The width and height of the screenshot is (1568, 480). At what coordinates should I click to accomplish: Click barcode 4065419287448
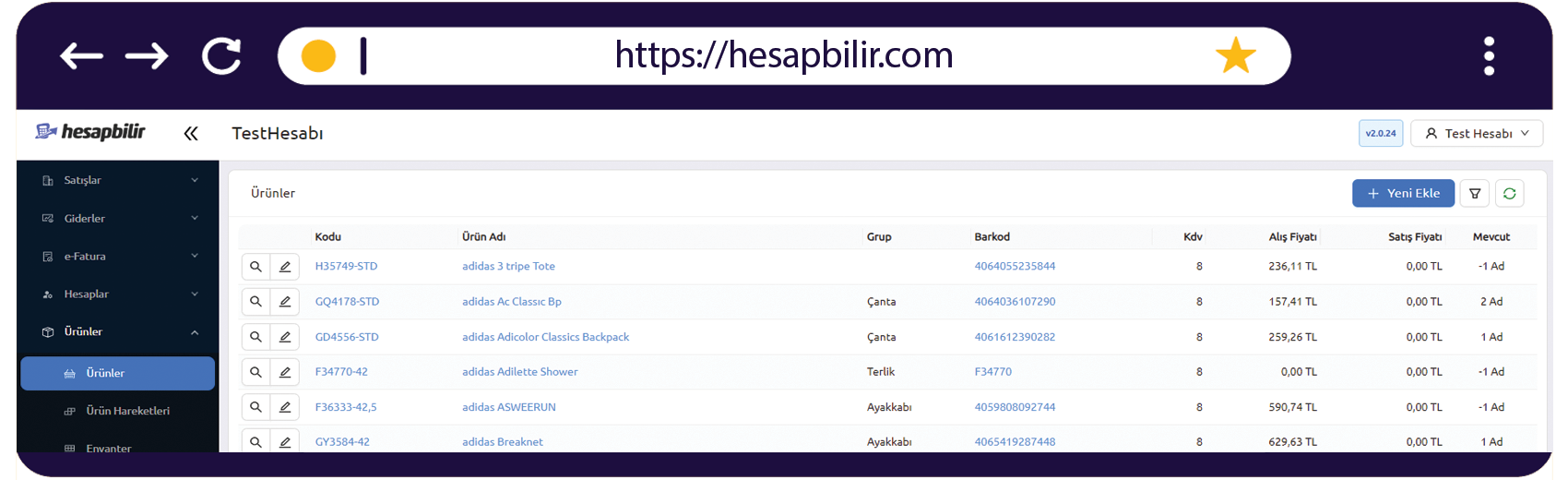tap(1015, 442)
